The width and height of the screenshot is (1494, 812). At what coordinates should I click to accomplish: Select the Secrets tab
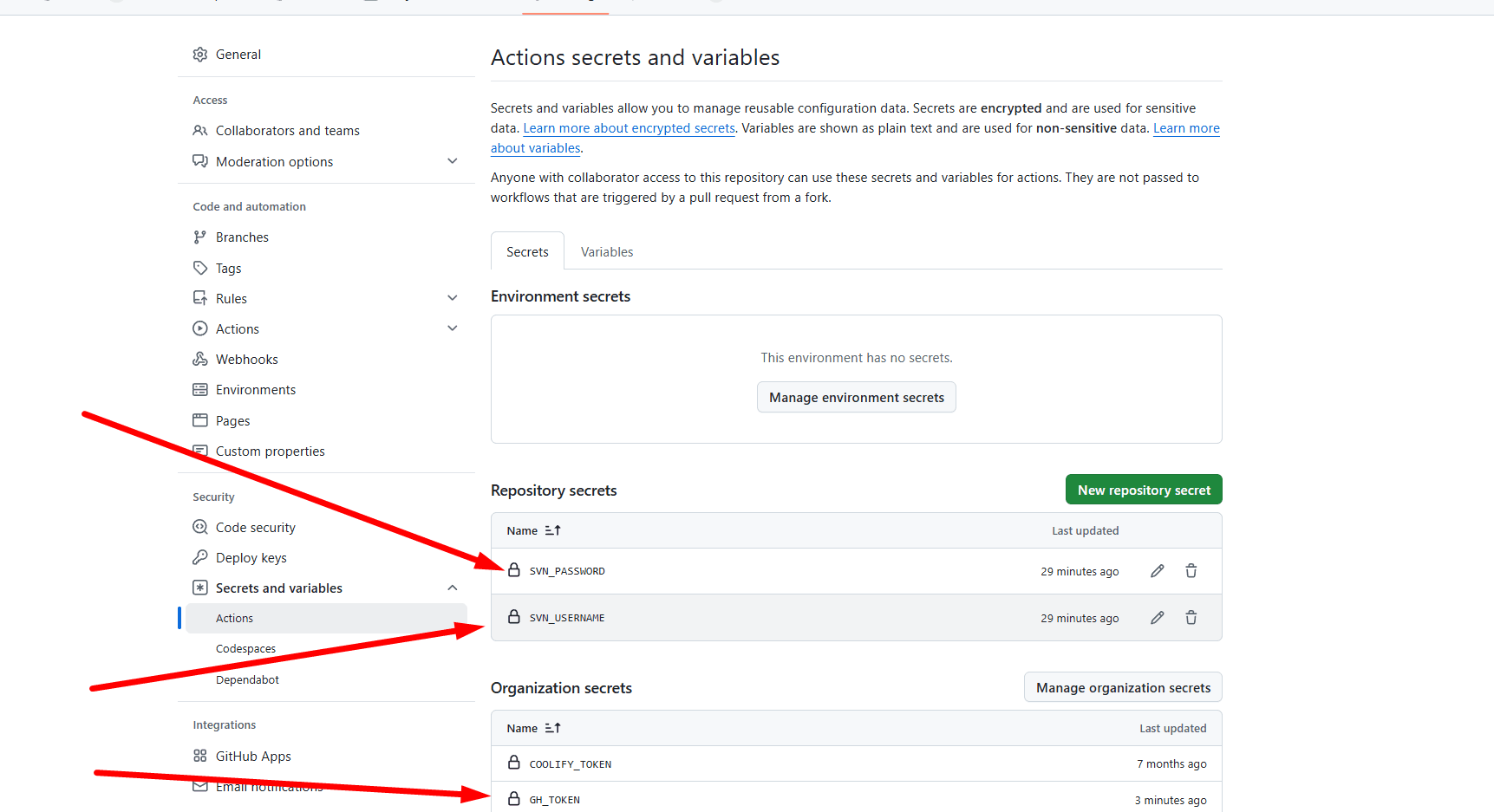point(527,252)
